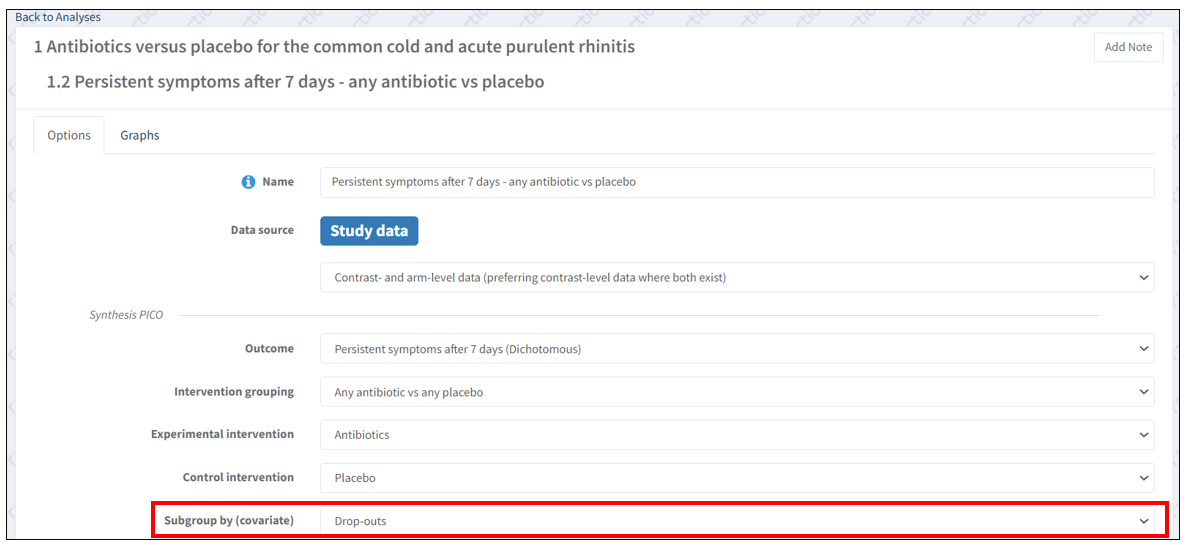1190x545 pixels.
Task: Click the Synthesis PICO section label
Action: click(x=126, y=315)
